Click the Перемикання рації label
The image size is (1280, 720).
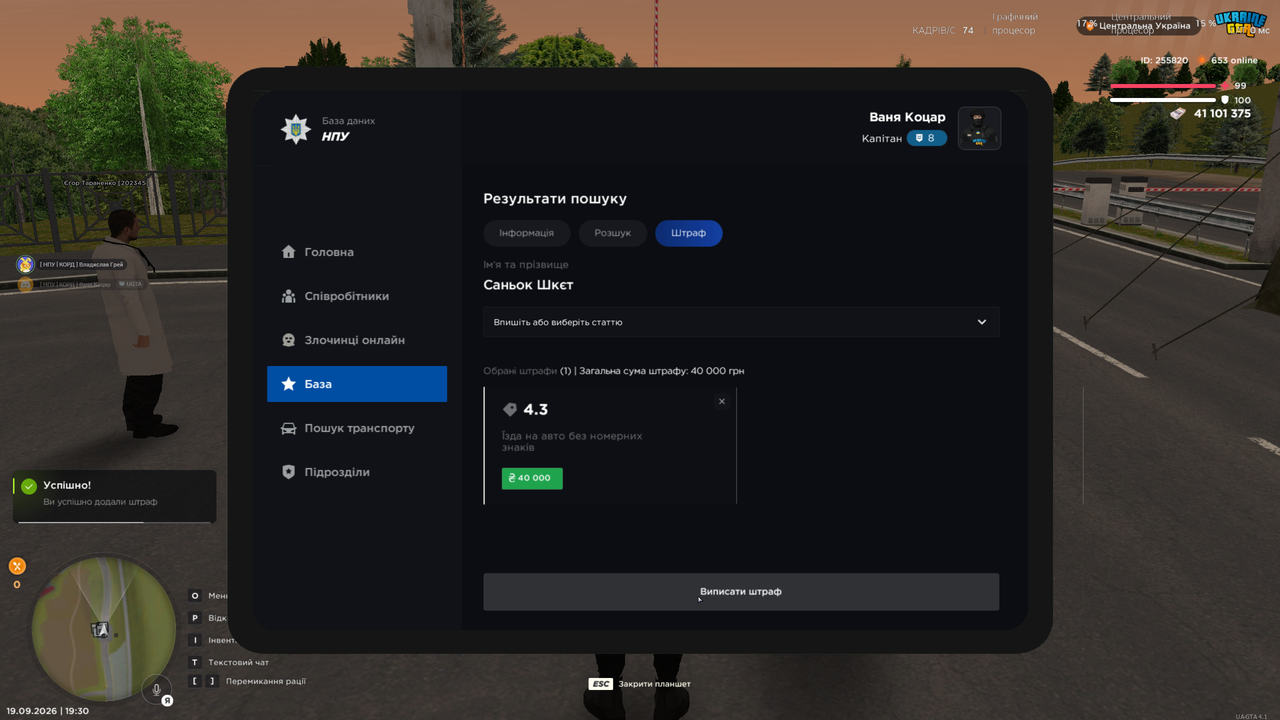pyautogui.click(x=266, y=682)
